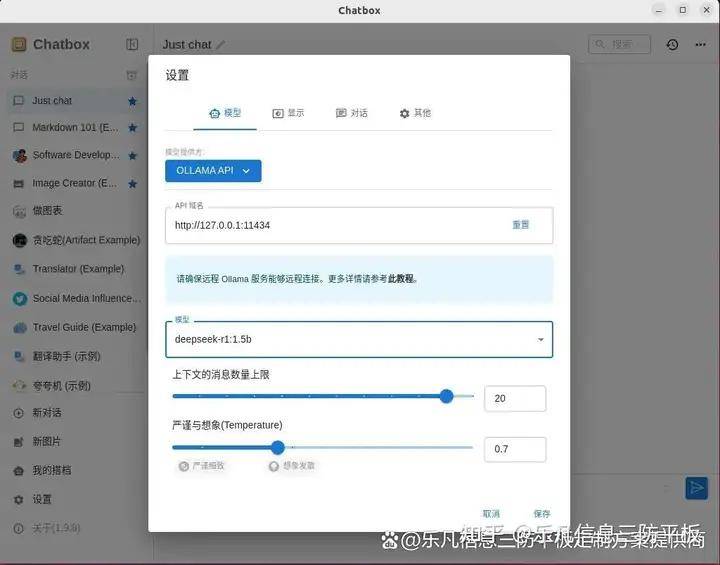Collapse the sidebar using the panel icon
720x565 pixels.
[x=132, y=44]
